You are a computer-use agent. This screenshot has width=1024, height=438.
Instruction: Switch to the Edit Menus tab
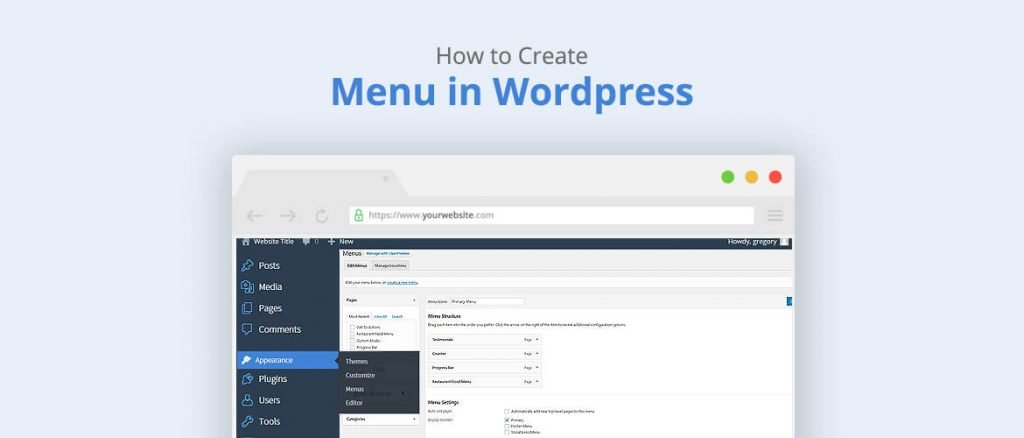tap(357, 266)
